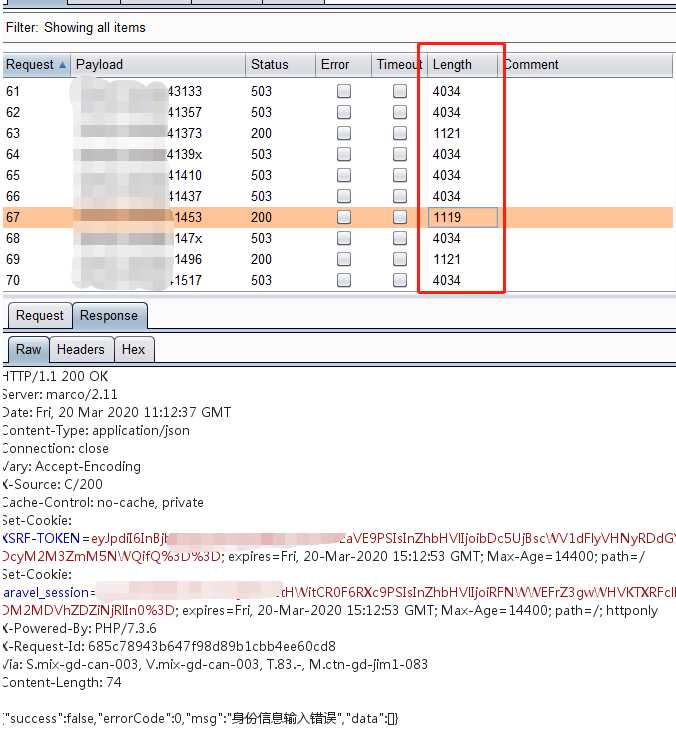676x733 pixels.
Task: Sort results by the Request column arrow
Action: 63,65
